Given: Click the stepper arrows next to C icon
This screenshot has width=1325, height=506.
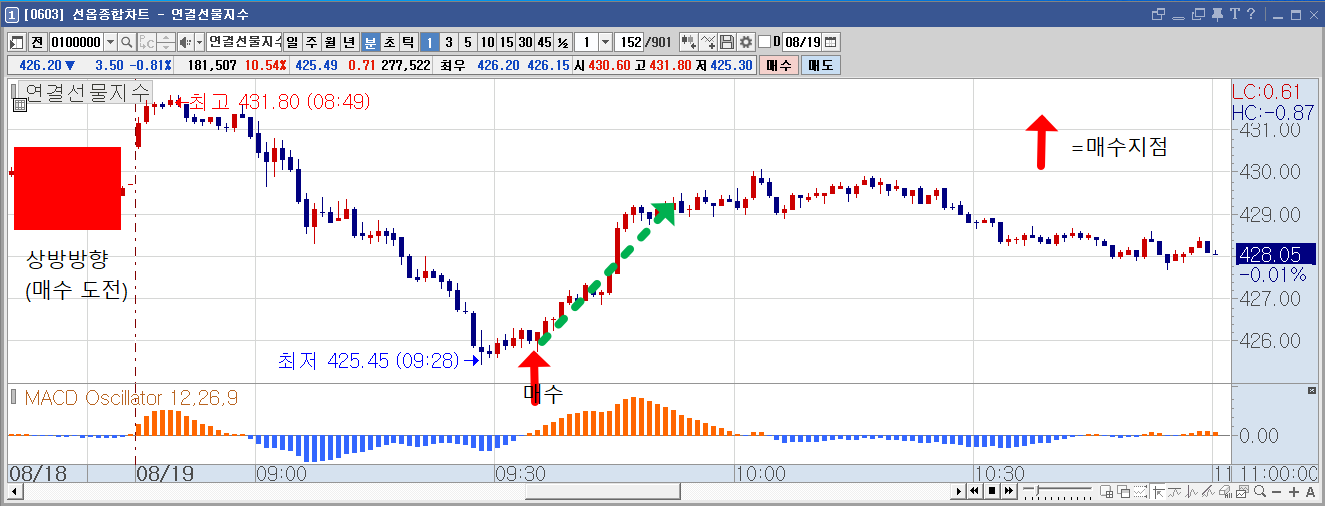Looking at the screenshot, I should [x=166, y=42].
